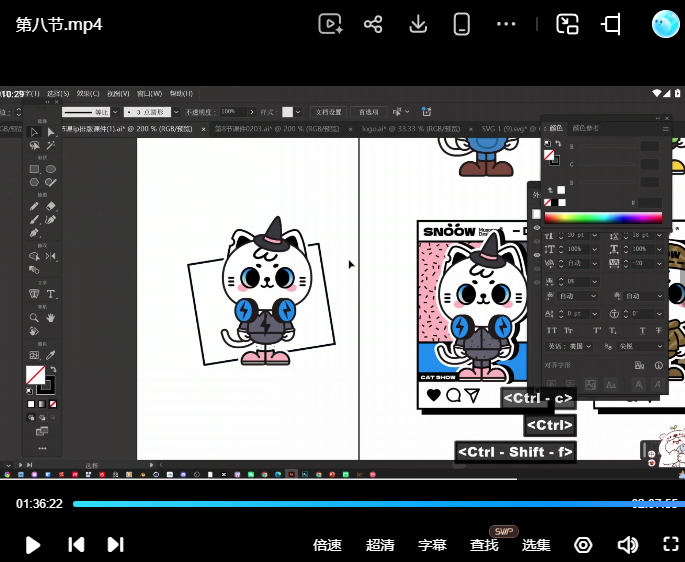Open the 效果(C) menu
Viewport: 685px width, 562px height.
pos(88,94)
